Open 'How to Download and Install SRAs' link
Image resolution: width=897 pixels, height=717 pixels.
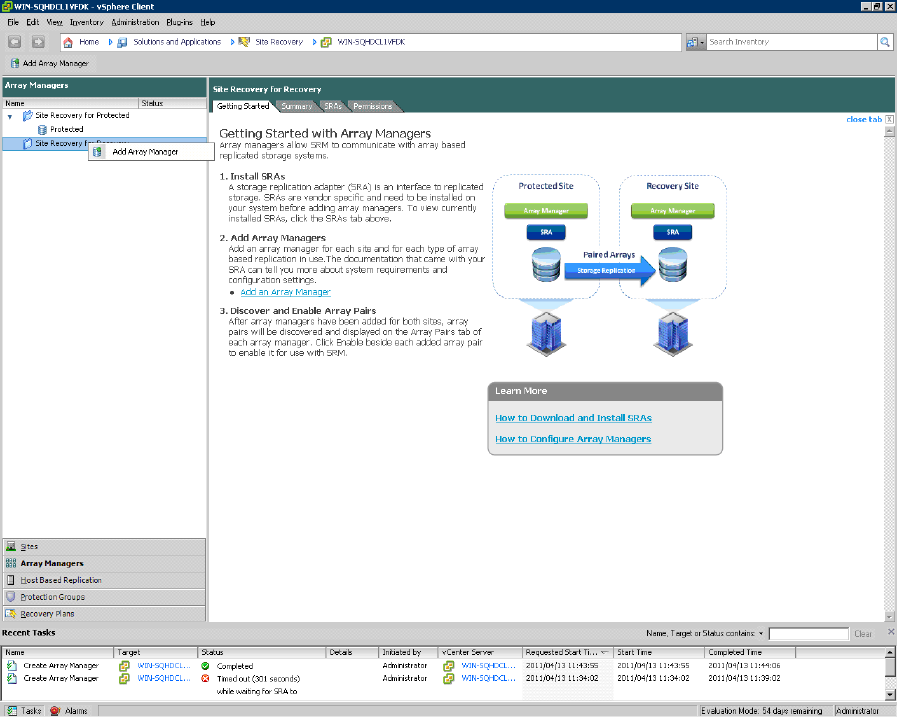click(573, 418)
